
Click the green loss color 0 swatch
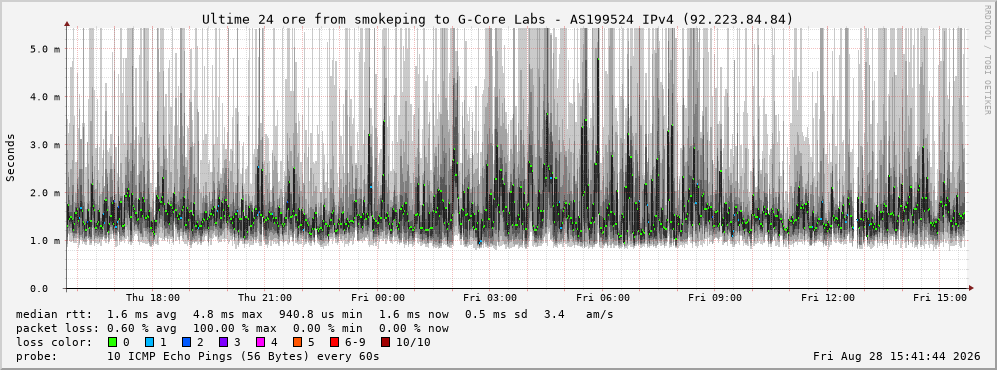point(113,342)
